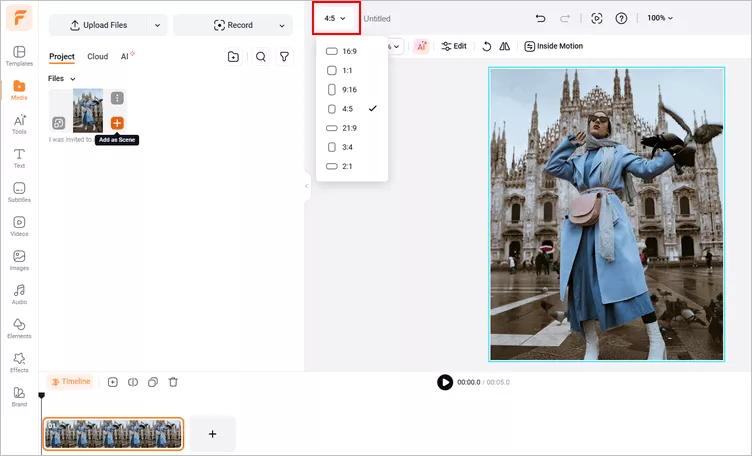
Task: Search media files with magnifier icon
Action: (x=260, y=57)
